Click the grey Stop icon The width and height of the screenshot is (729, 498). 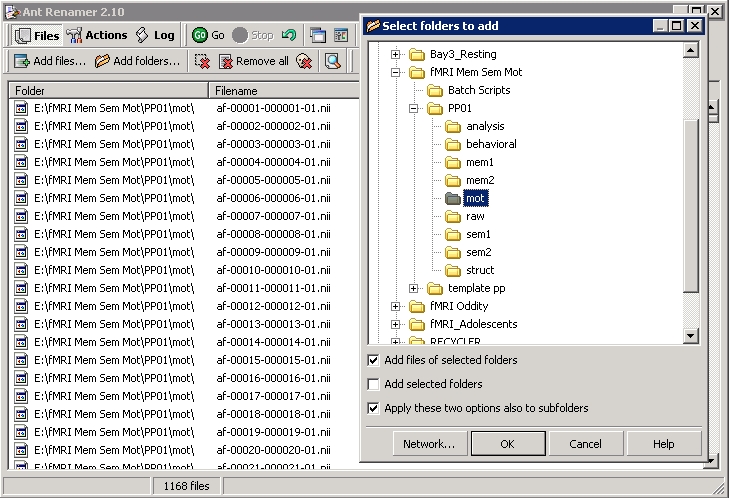point(240,35)
